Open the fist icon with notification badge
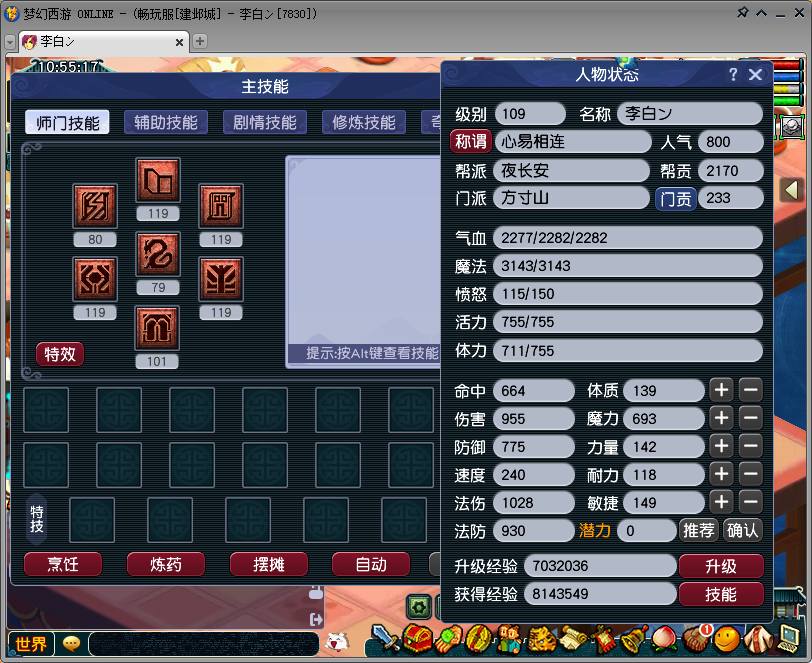The width and height of the screenshot is (812, 663). (696, 638)
